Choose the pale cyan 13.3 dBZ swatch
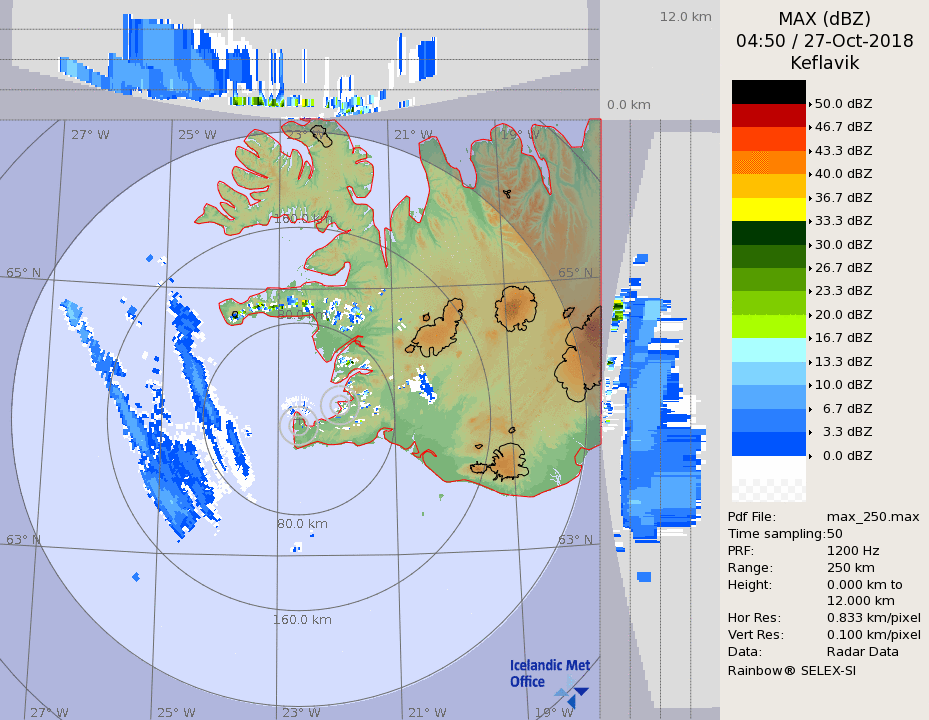The width and height of the screenshot is (929, 720). coord(768,350)
